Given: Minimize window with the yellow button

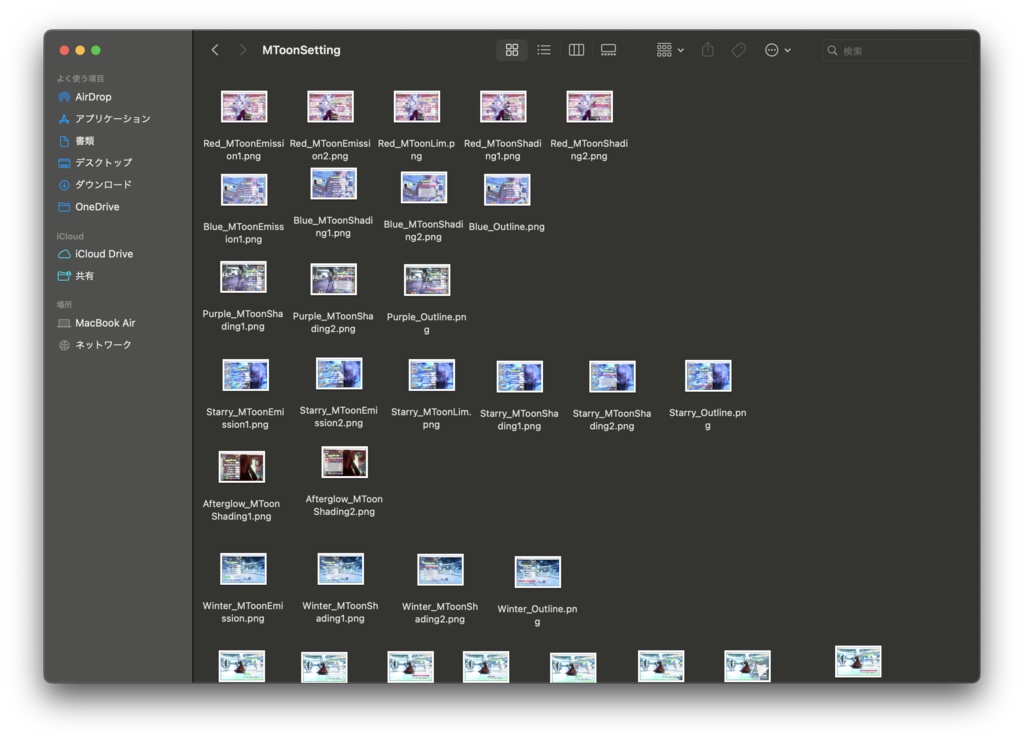Looking at the screenshot, I should tap(80, 50).
